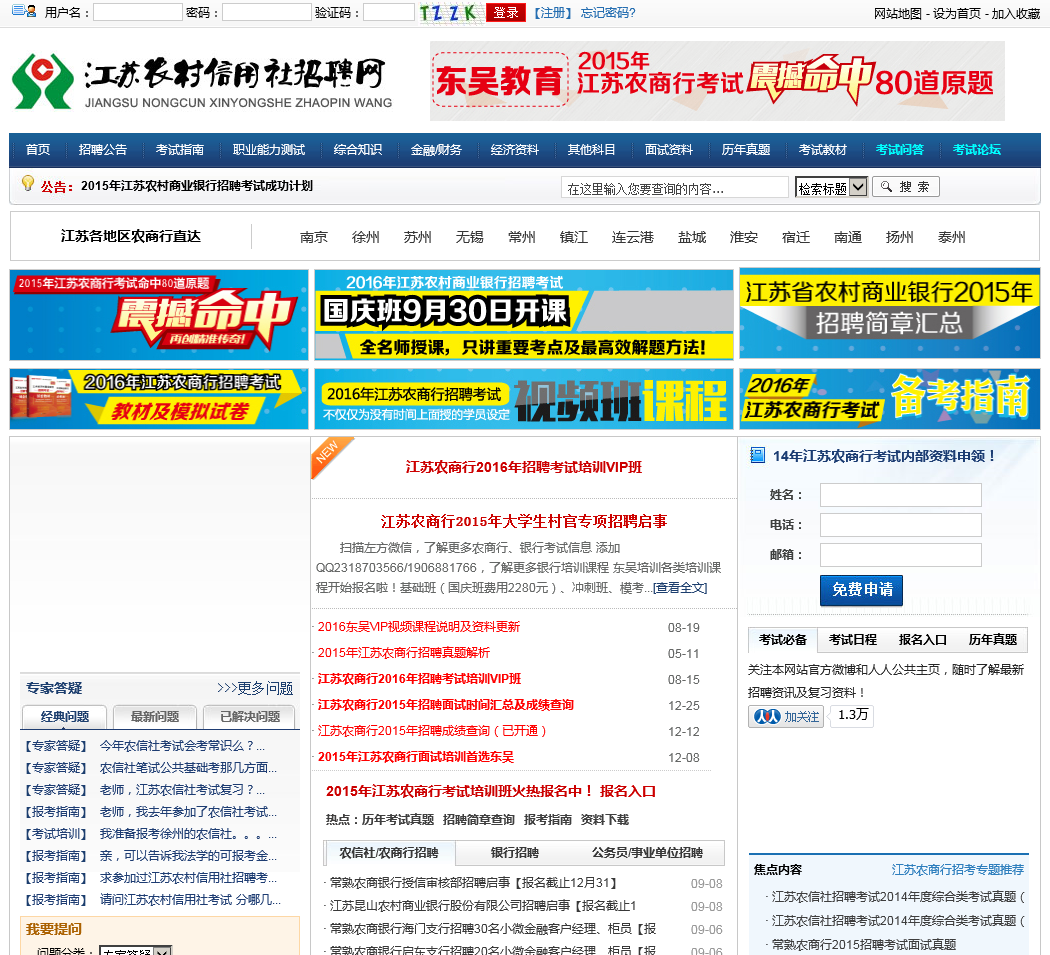The height and width of the screenshot is (955, 1050).
Task: Click the 忘记密码? link
Action: coord(608,13)
